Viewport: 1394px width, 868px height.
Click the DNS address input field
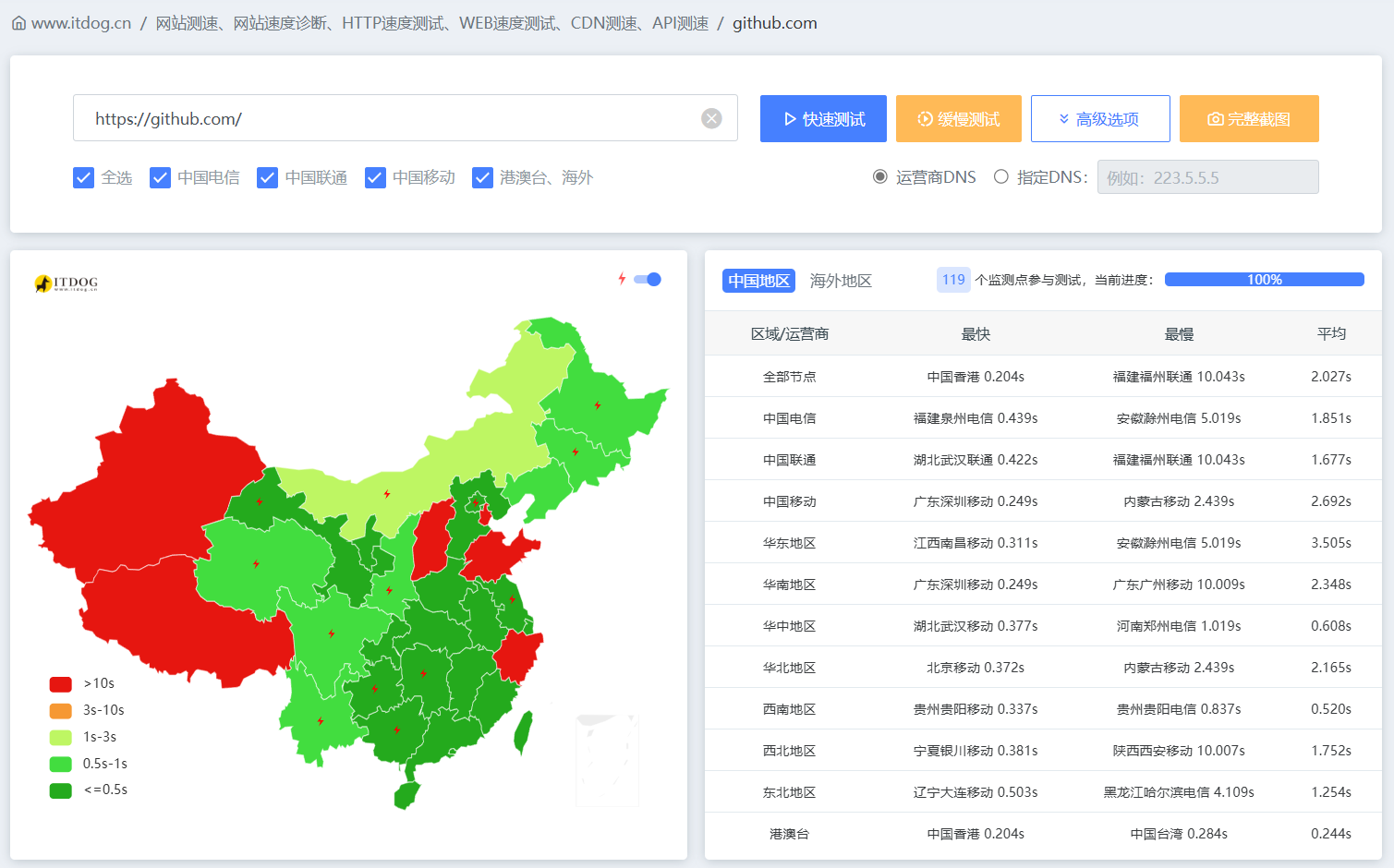click(x=1207, y=177)
